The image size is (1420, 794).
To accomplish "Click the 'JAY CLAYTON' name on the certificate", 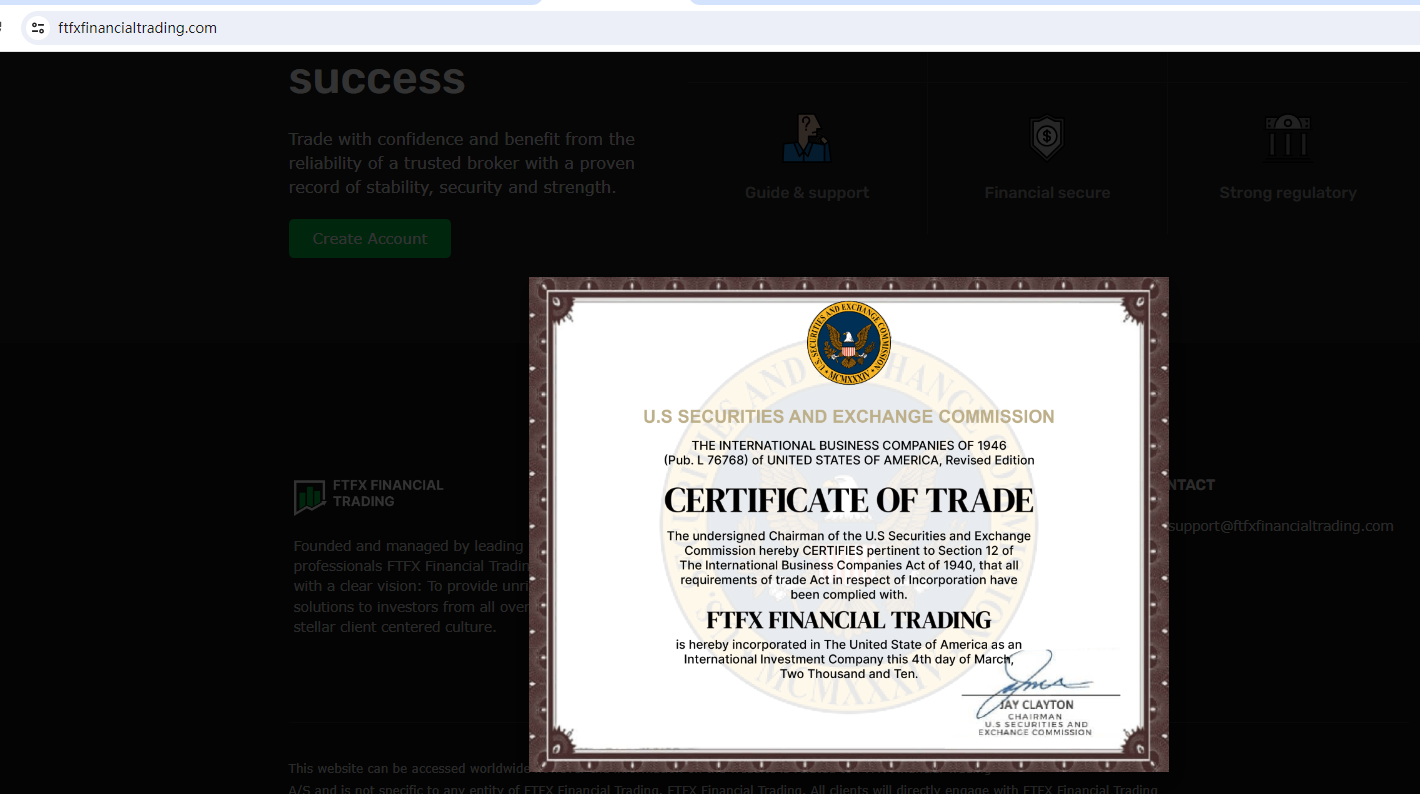I will pos(1036,705).
